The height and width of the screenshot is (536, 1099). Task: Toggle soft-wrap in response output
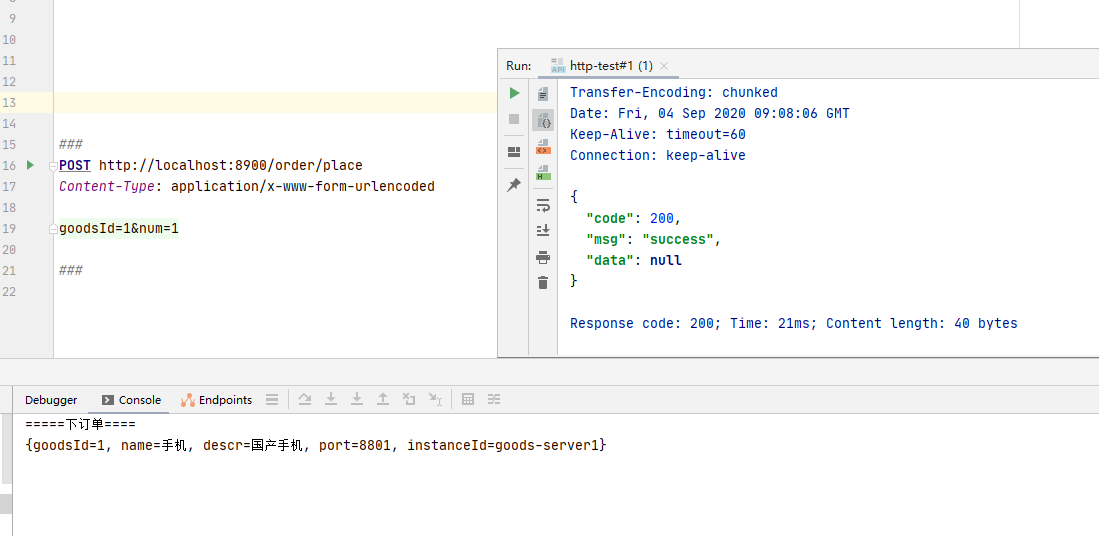[543, 205]
